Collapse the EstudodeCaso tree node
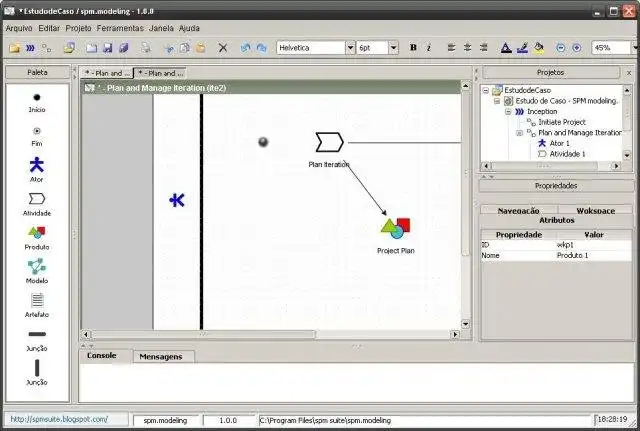Image resolution: width=640 pixels, height=431 pixels. coord(486,90)
